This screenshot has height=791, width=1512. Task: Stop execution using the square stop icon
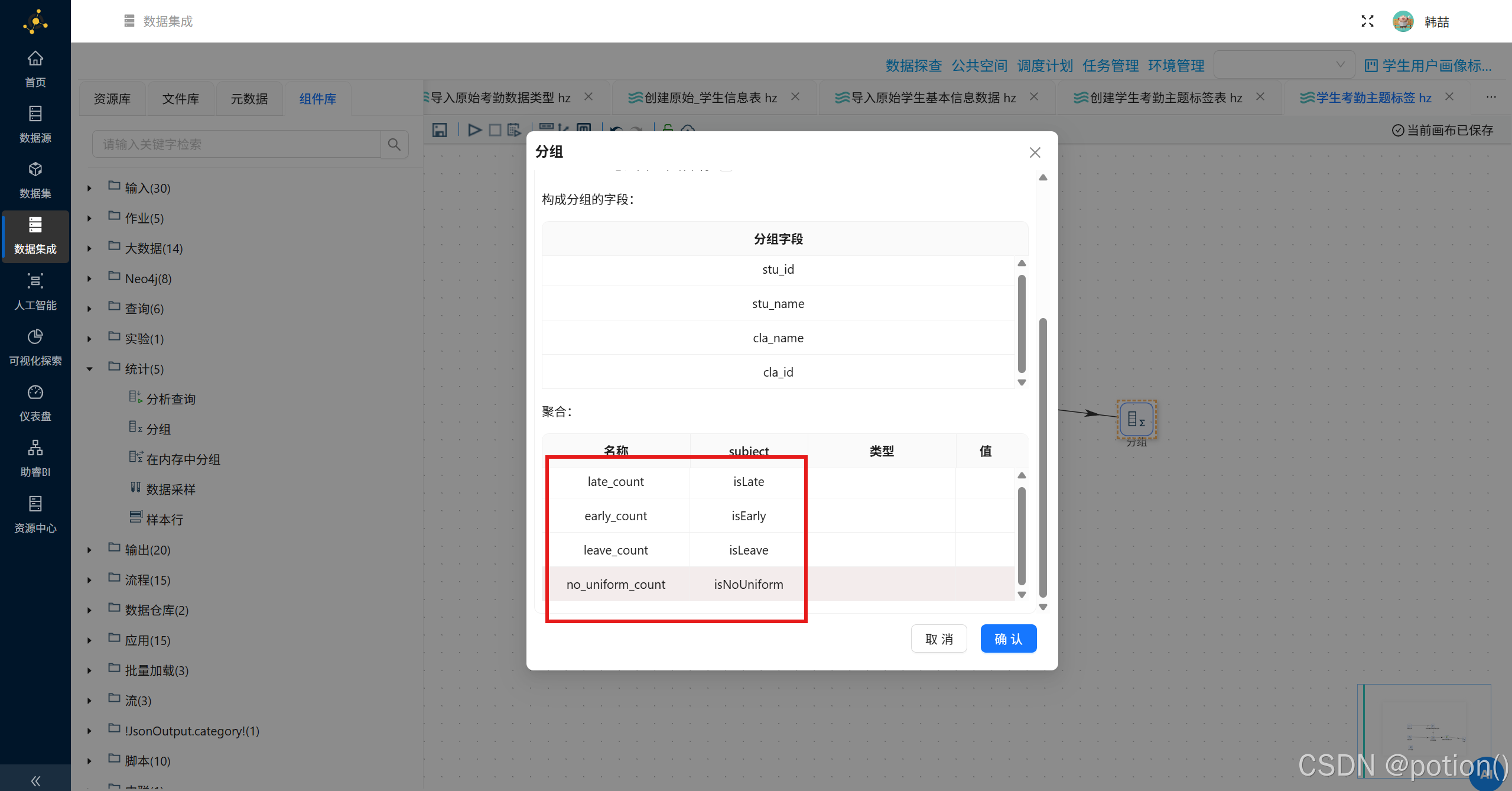[x=495, y=130]
